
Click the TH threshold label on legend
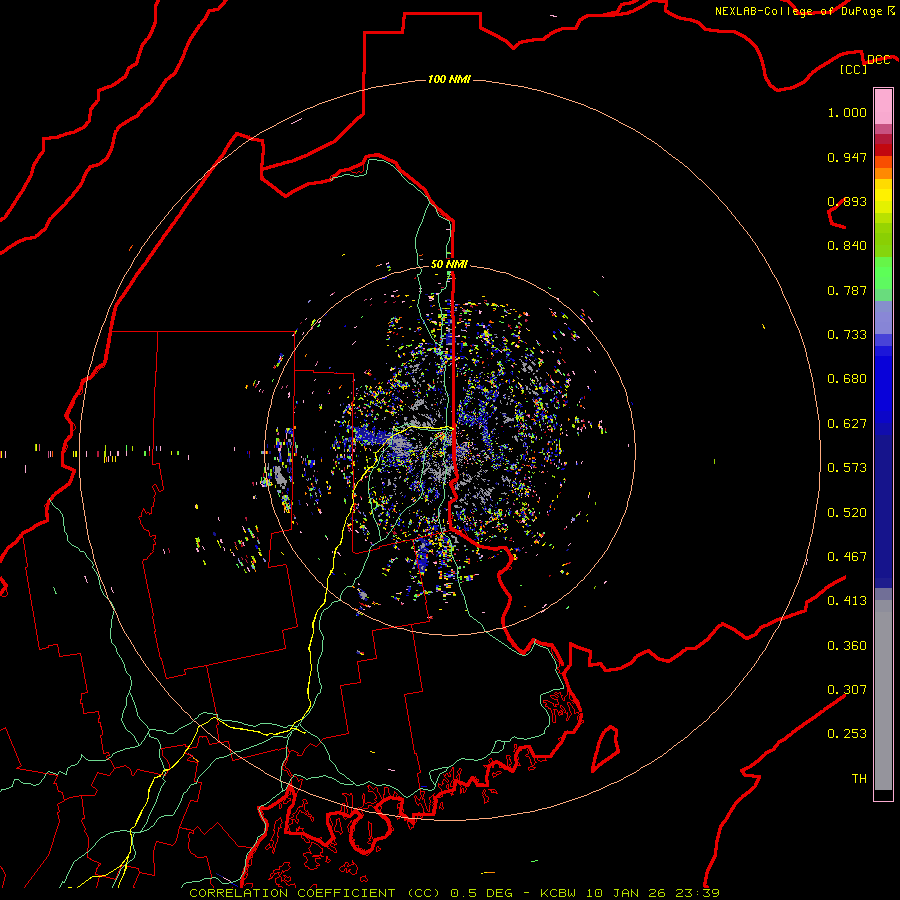859,779
